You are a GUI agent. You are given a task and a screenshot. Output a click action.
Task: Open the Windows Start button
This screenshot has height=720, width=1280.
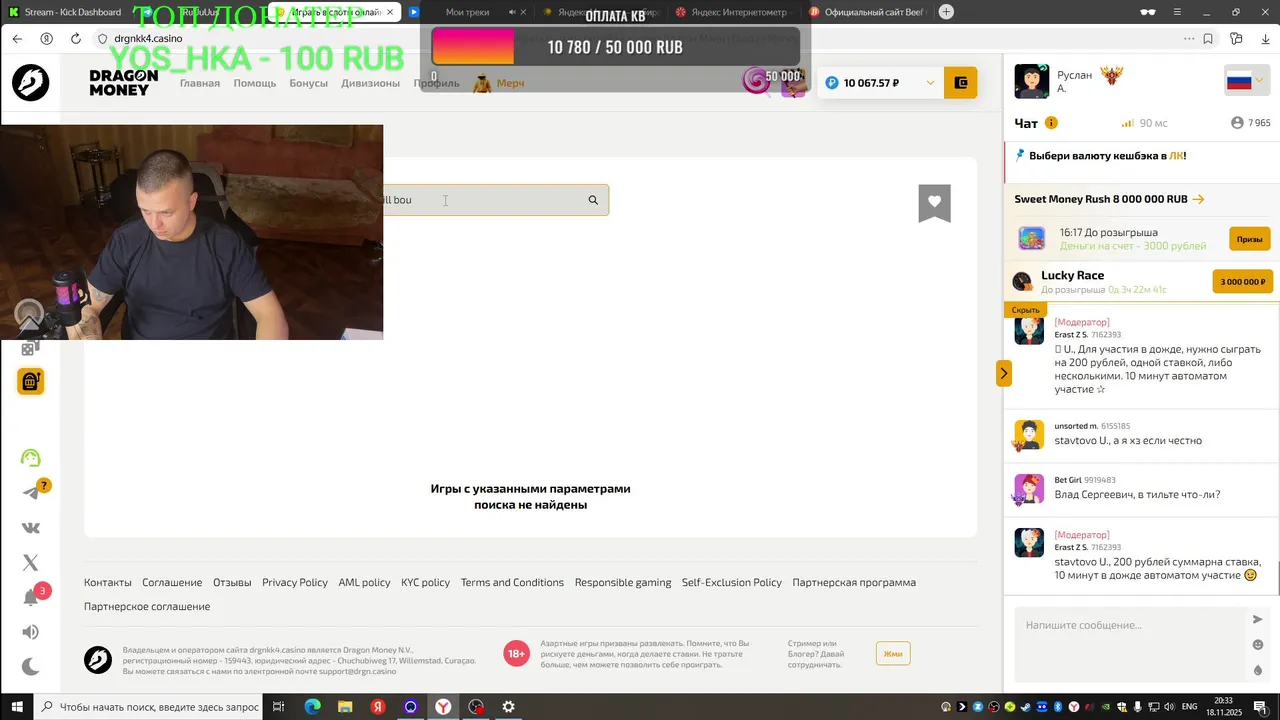point(16,707)
